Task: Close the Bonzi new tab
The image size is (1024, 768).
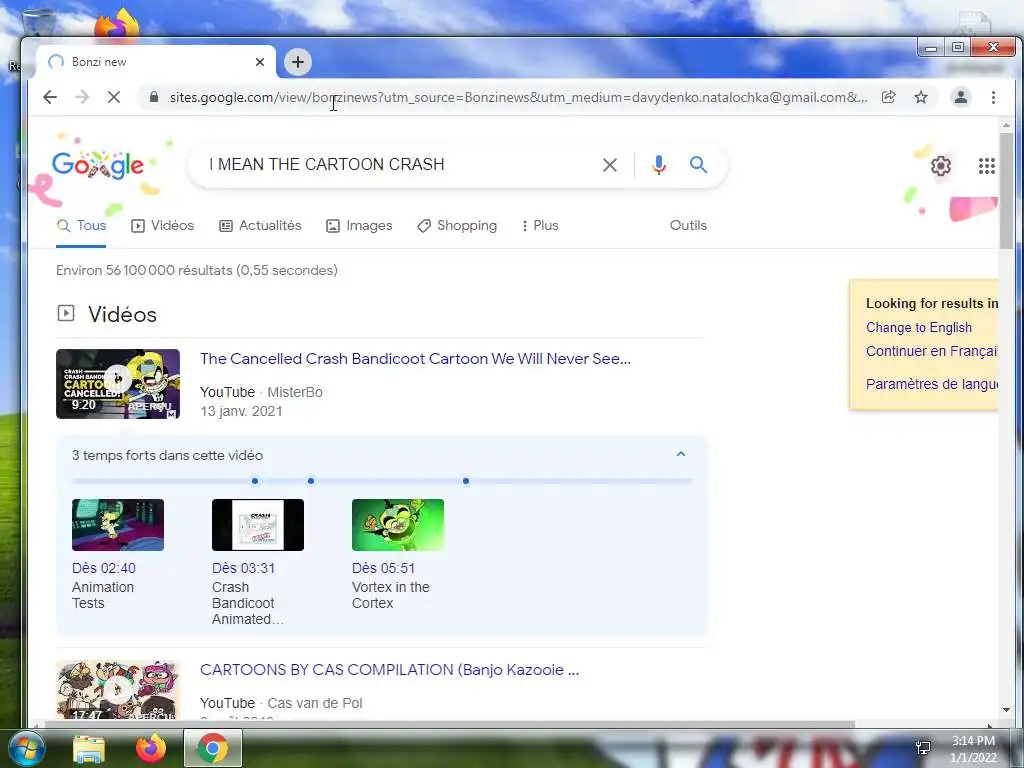Action: pos(260,62)
